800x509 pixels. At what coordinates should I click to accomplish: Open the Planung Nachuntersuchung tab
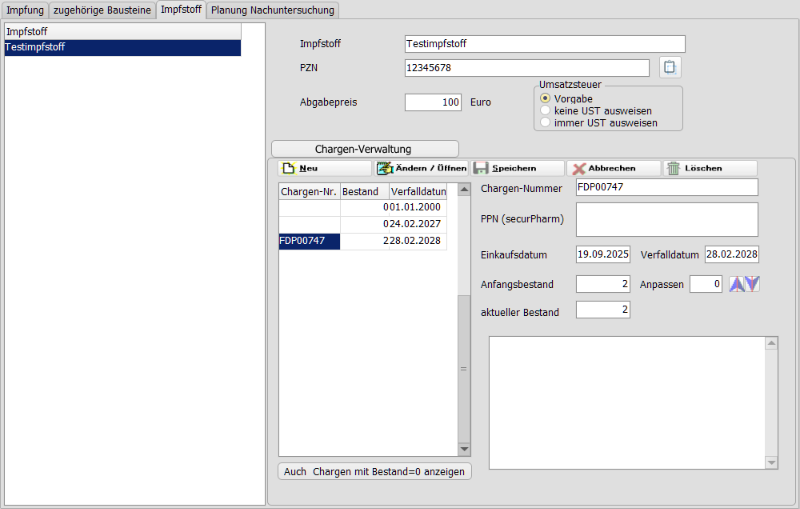(273, 10)
